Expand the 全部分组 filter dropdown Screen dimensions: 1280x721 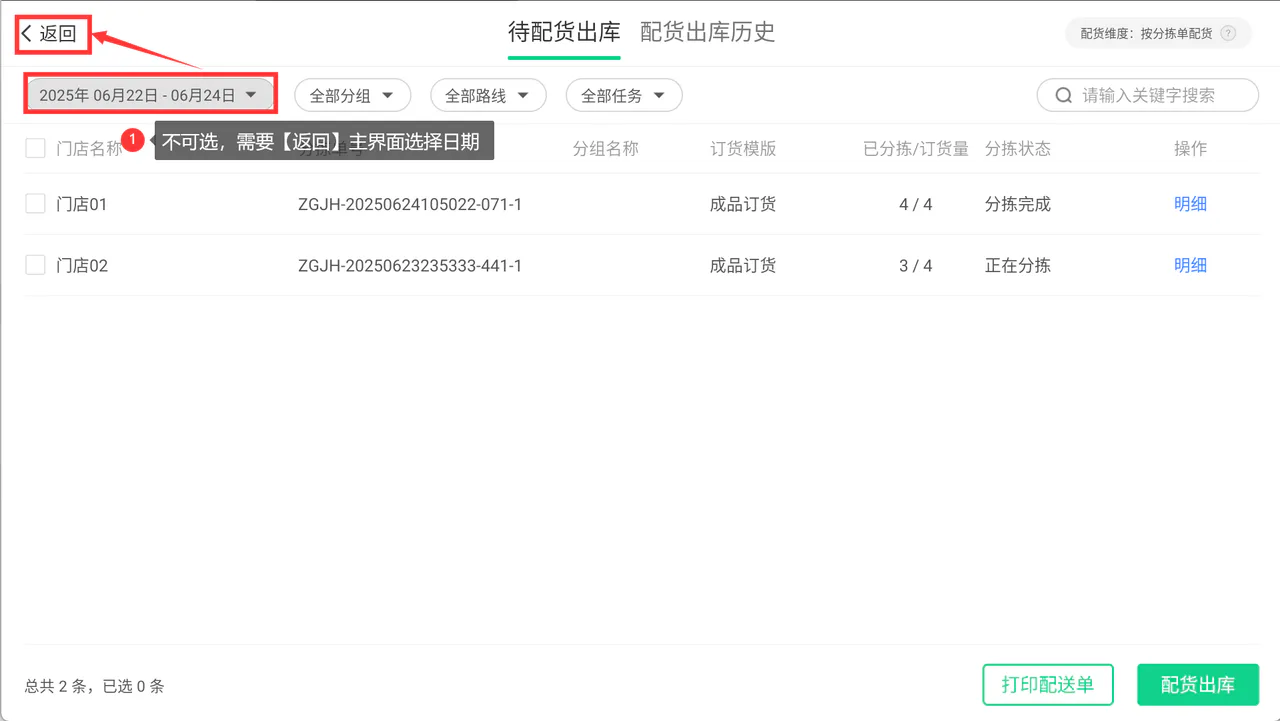(x=352, y=96)
